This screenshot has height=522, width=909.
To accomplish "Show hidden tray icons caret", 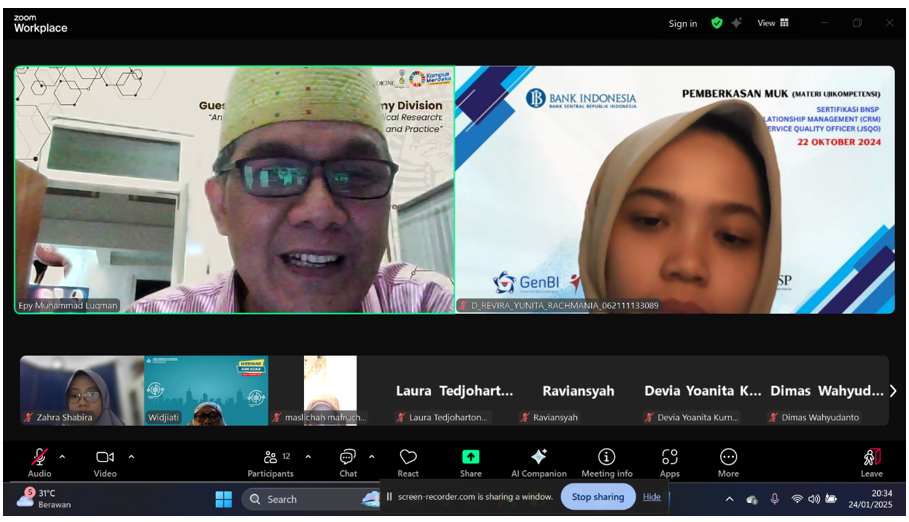I will [x=729, y=499].
